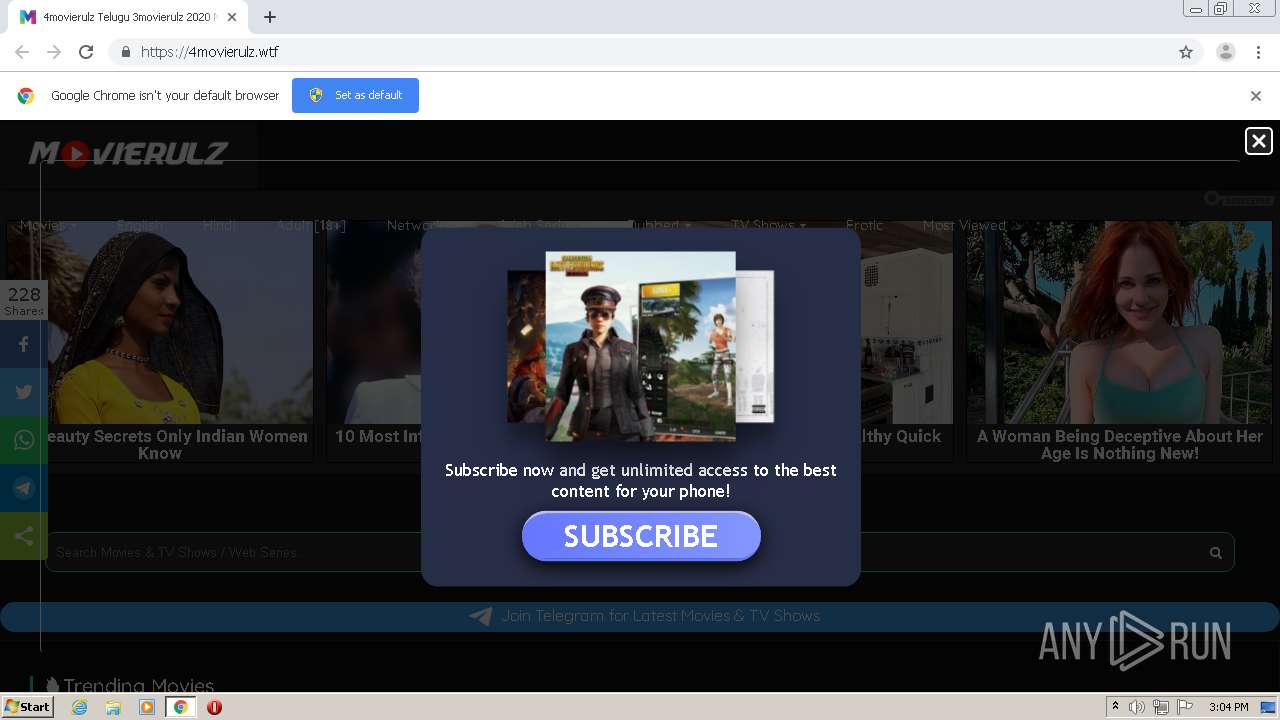The image size is (1280, 720).
Task: Open File Explorer from taskbar
Action: [113, 707]
